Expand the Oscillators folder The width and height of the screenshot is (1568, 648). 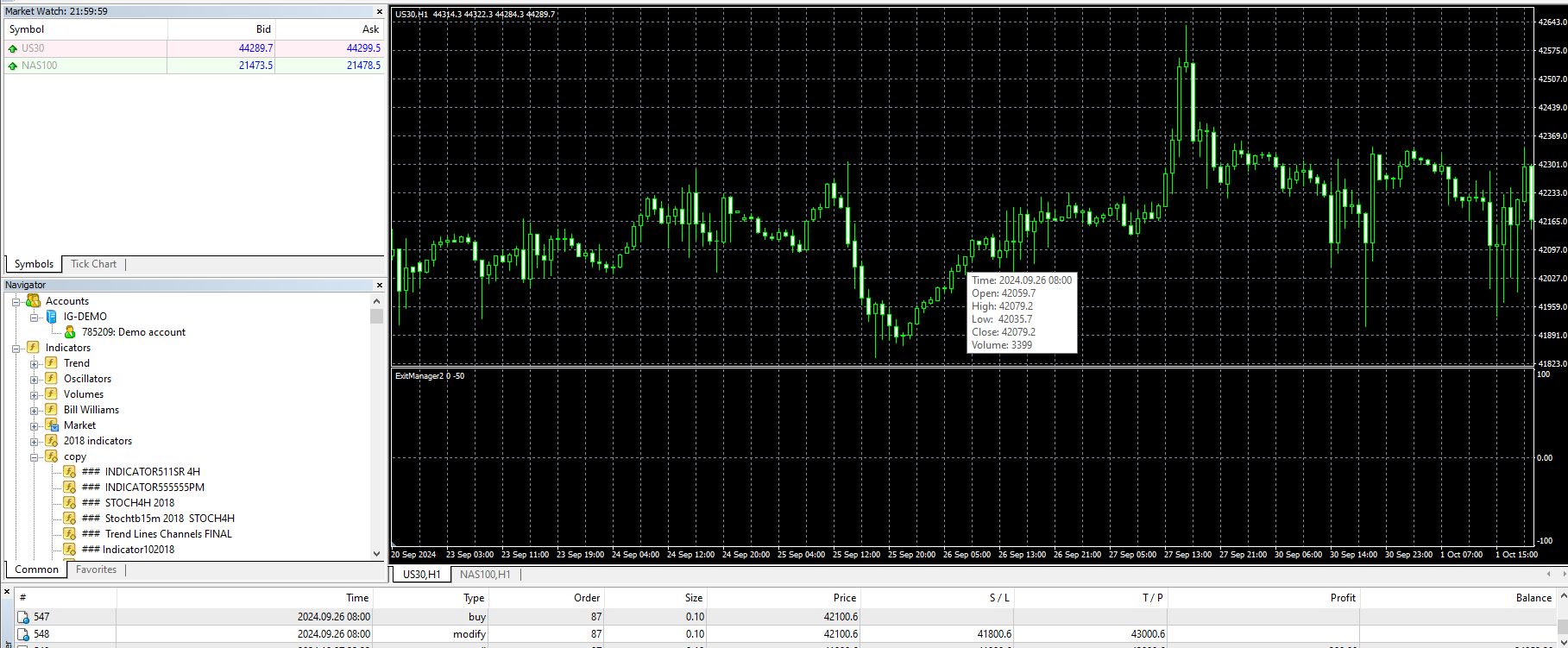35,379
